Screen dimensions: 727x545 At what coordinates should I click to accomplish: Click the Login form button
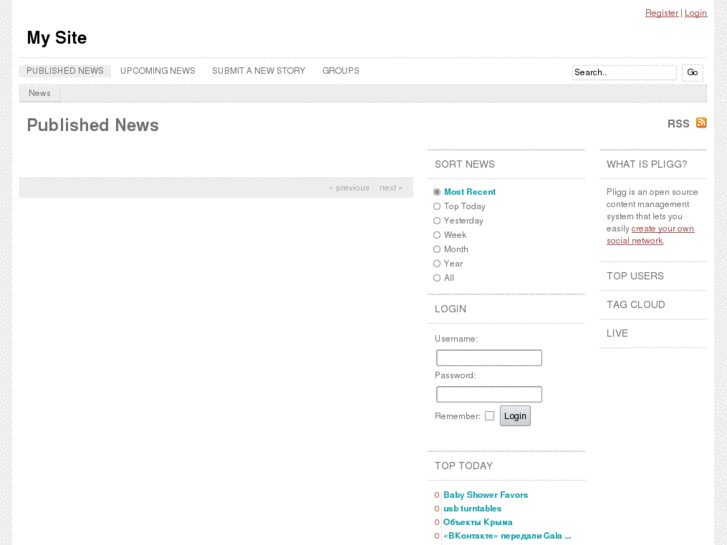click(x=515, y=416)
